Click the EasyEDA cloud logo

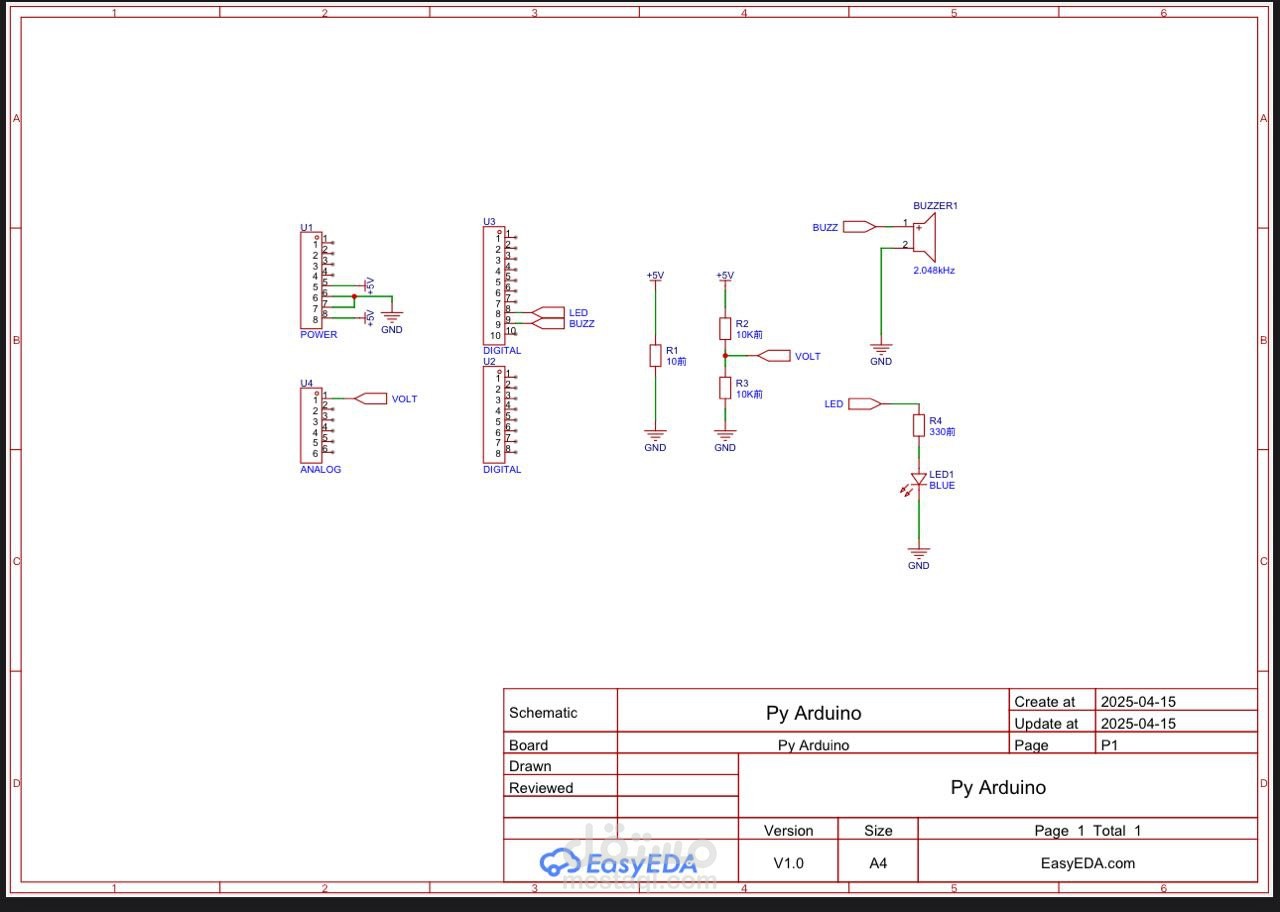pos(559,862)
